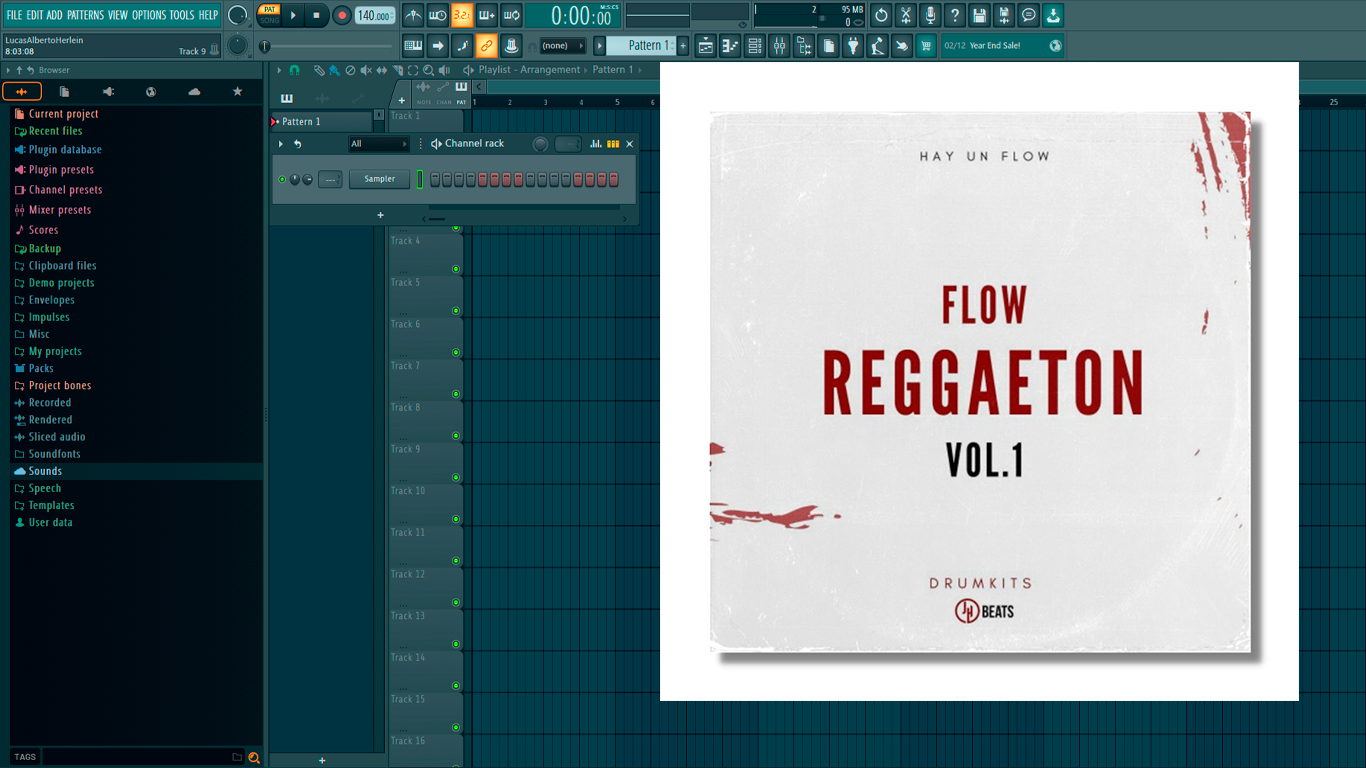The image size is (1366, 768).
Task: Open the FILE menu
Action: click(14, 15)
